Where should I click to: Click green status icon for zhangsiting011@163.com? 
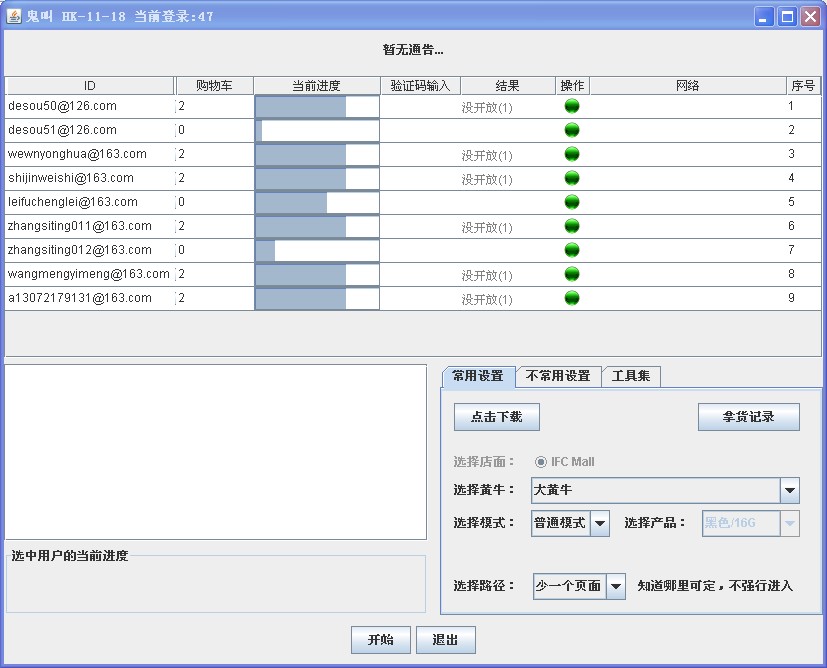[x=572, y=226]
